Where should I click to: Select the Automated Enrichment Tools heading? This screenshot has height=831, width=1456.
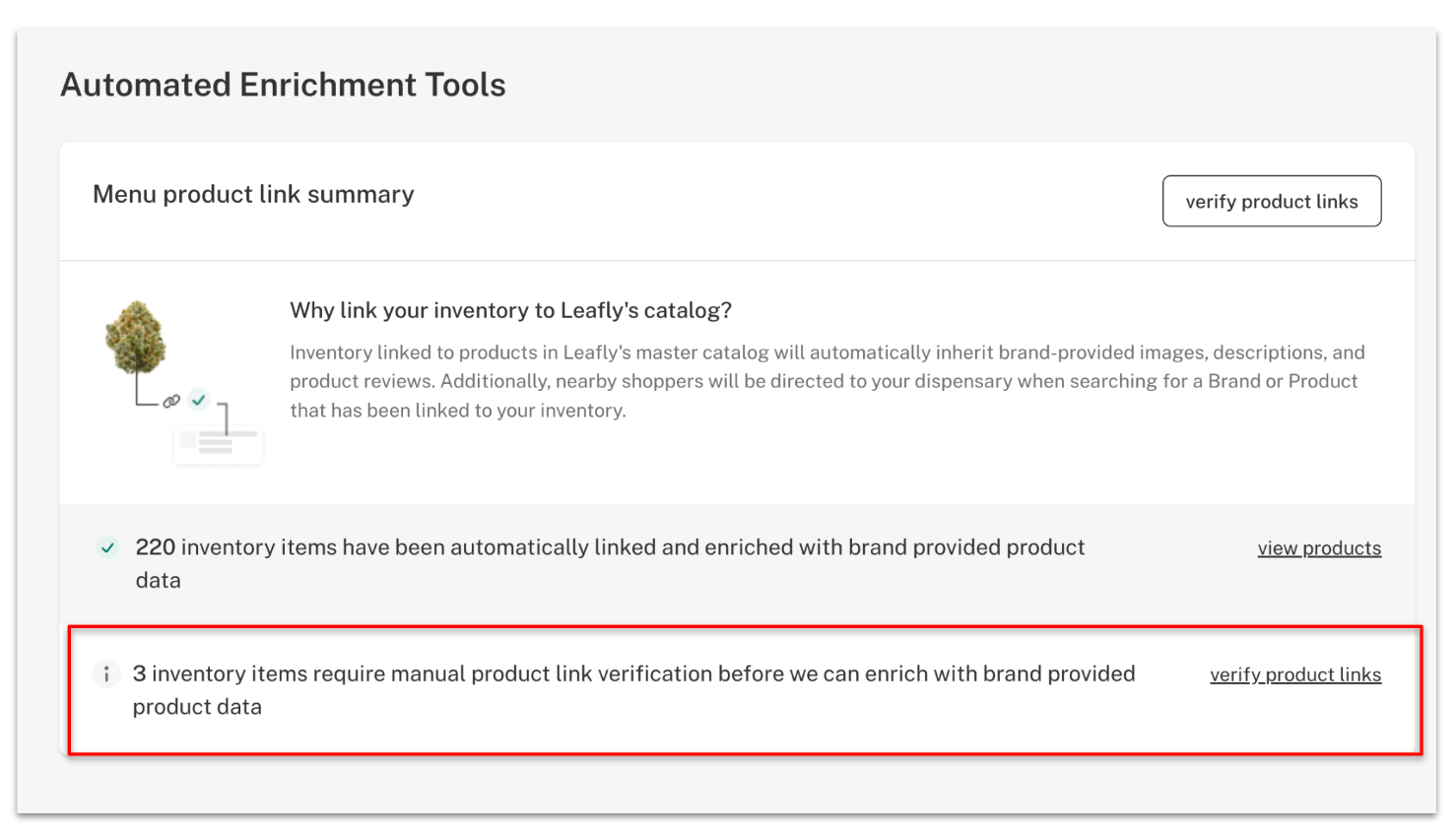283,85
